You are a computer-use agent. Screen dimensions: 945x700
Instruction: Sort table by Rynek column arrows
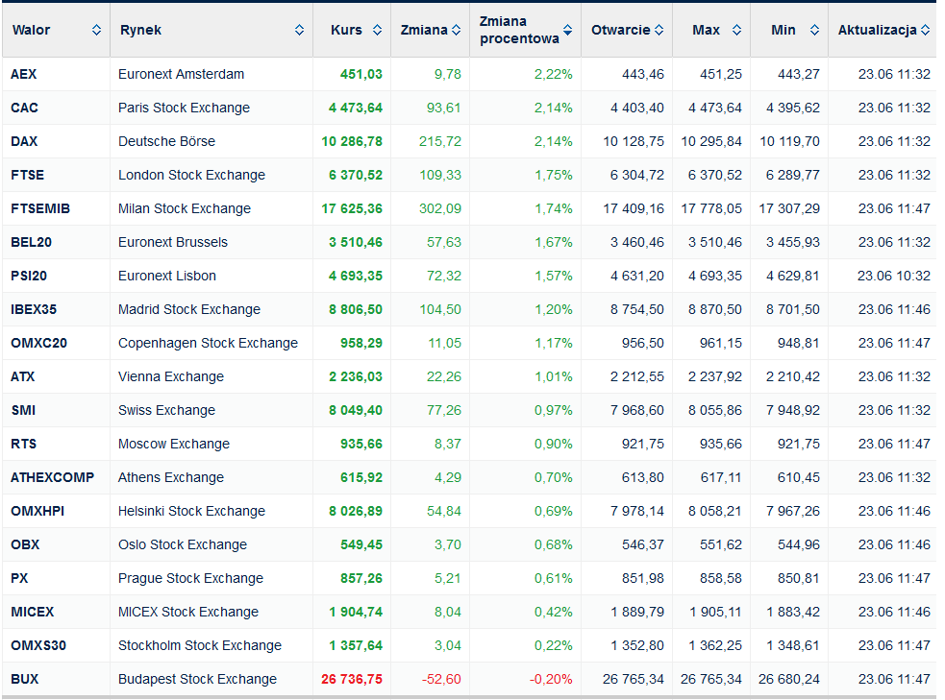pyautogui.click(x=299, y=30)
